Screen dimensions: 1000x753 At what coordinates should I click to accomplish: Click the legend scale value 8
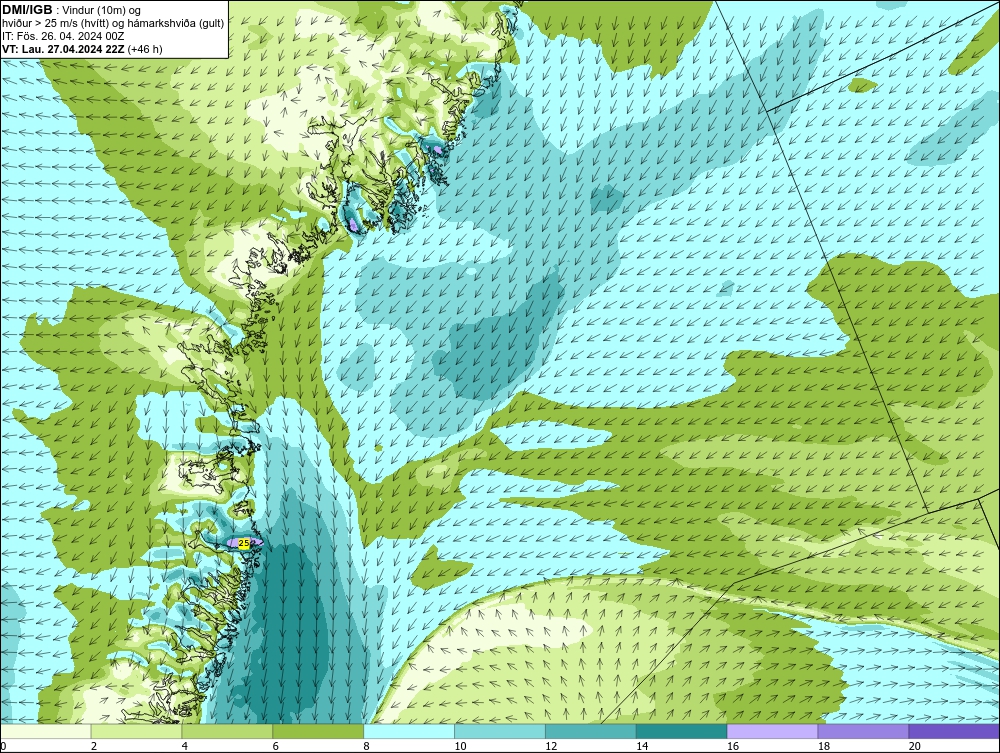366,746
